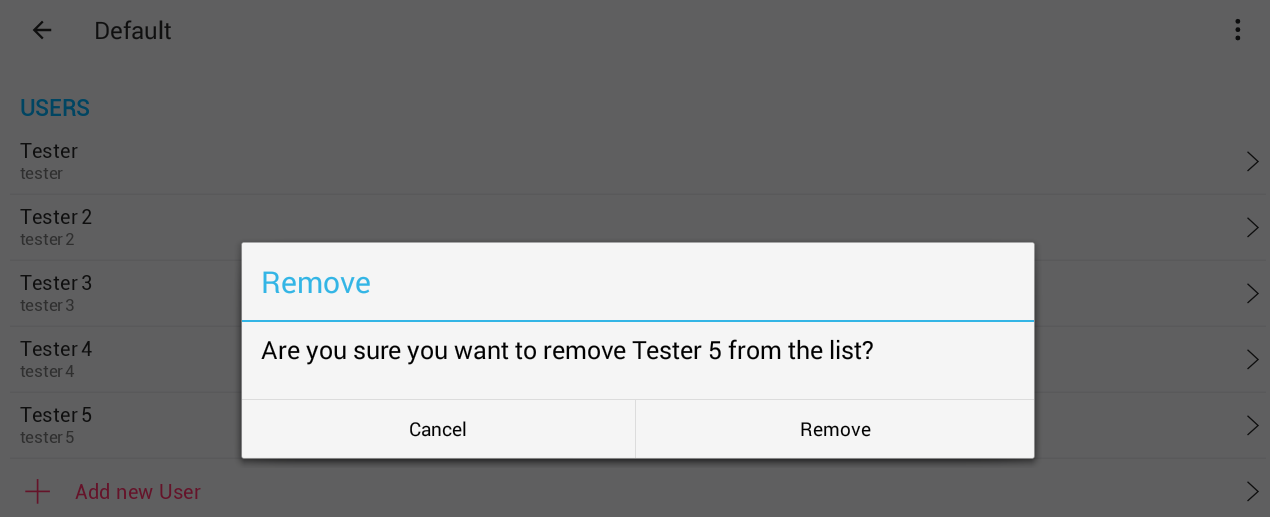Choose the Tester 3 list item
Screen dimensions: 1270x517
pos(56,293)
